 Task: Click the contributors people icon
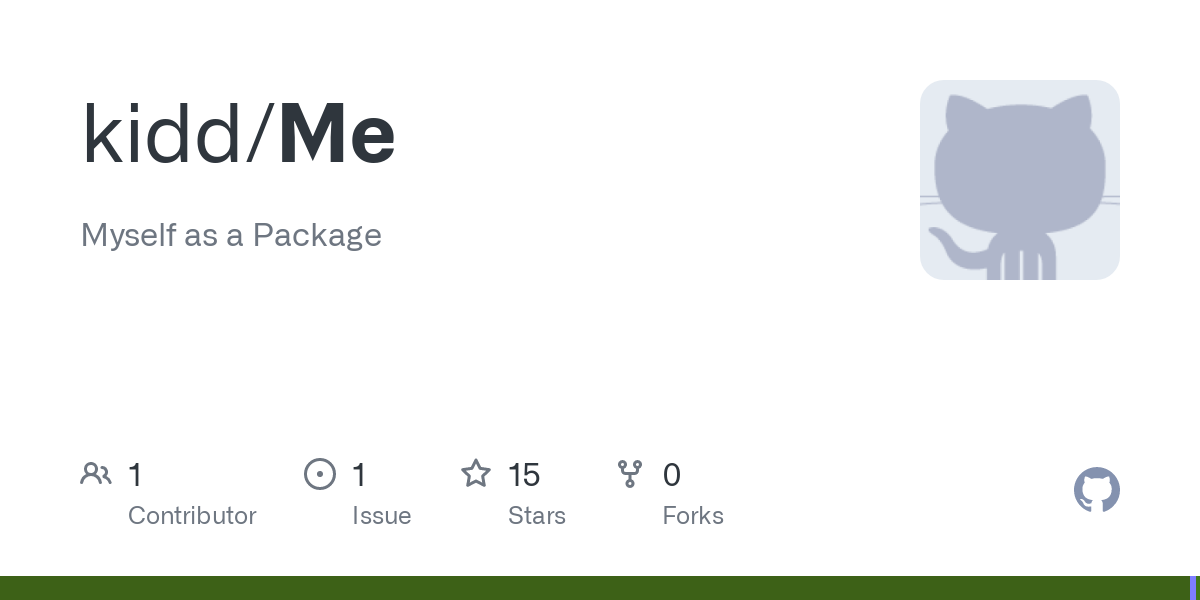click(96, 474)
